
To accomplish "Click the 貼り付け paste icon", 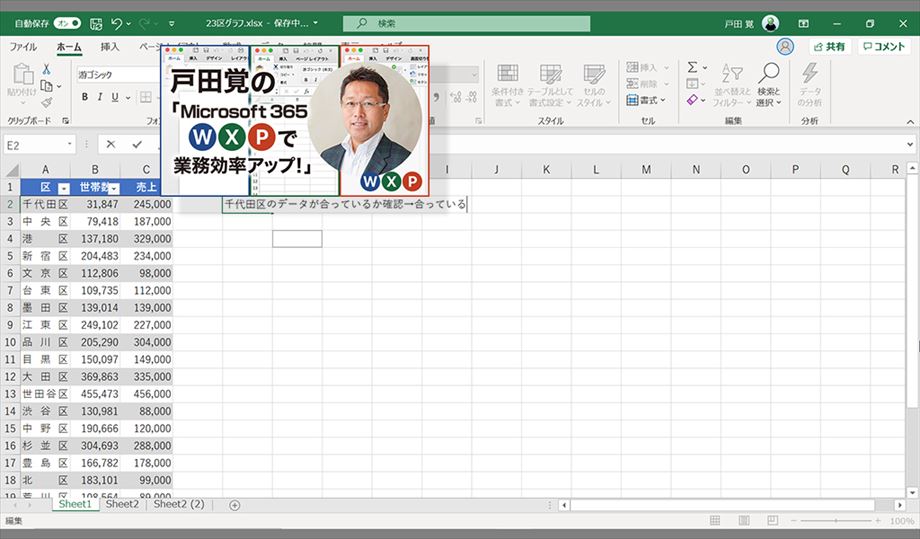I will click(22, 74).
